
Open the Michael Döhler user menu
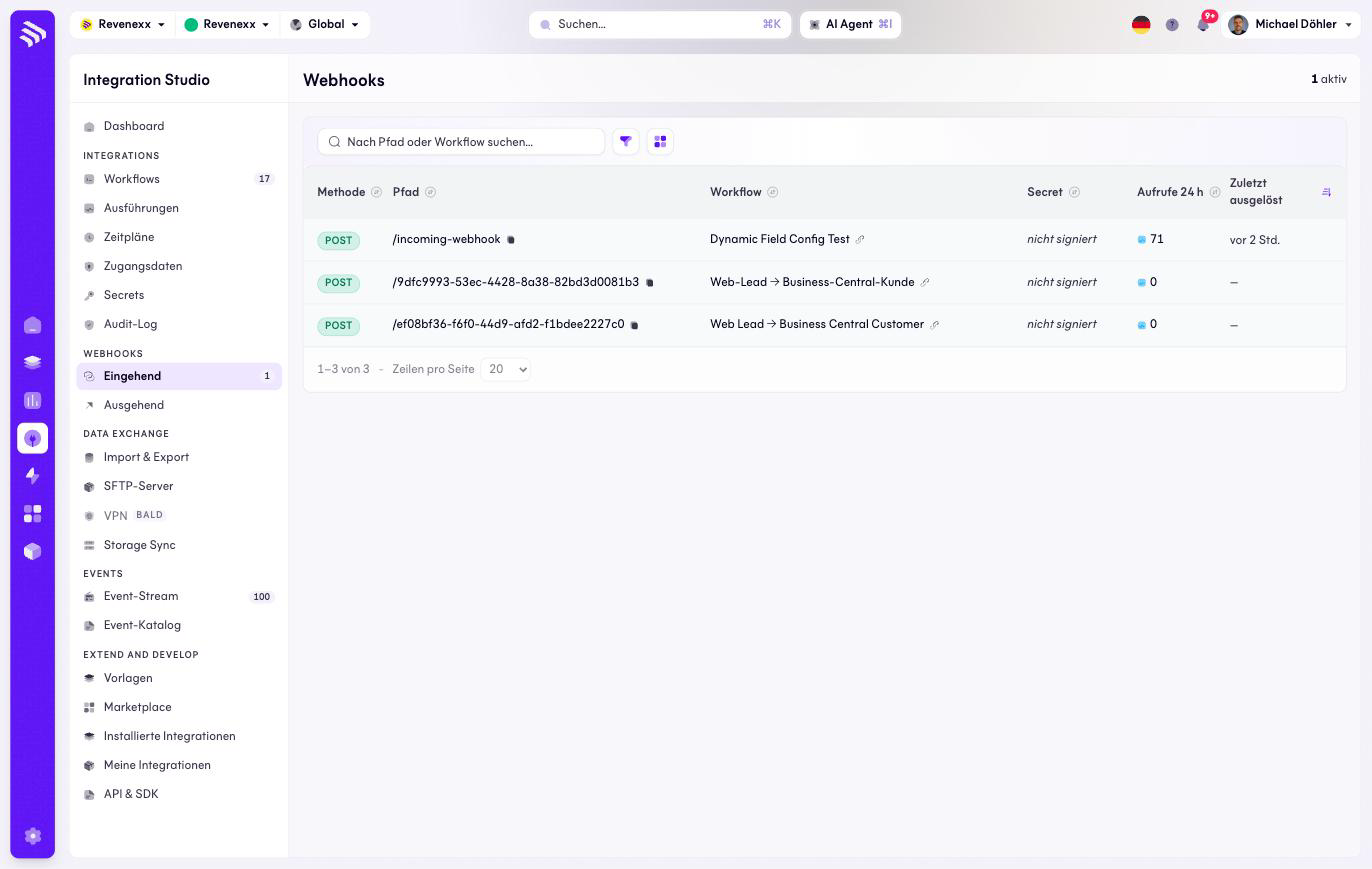click(x=1289, y=25)
